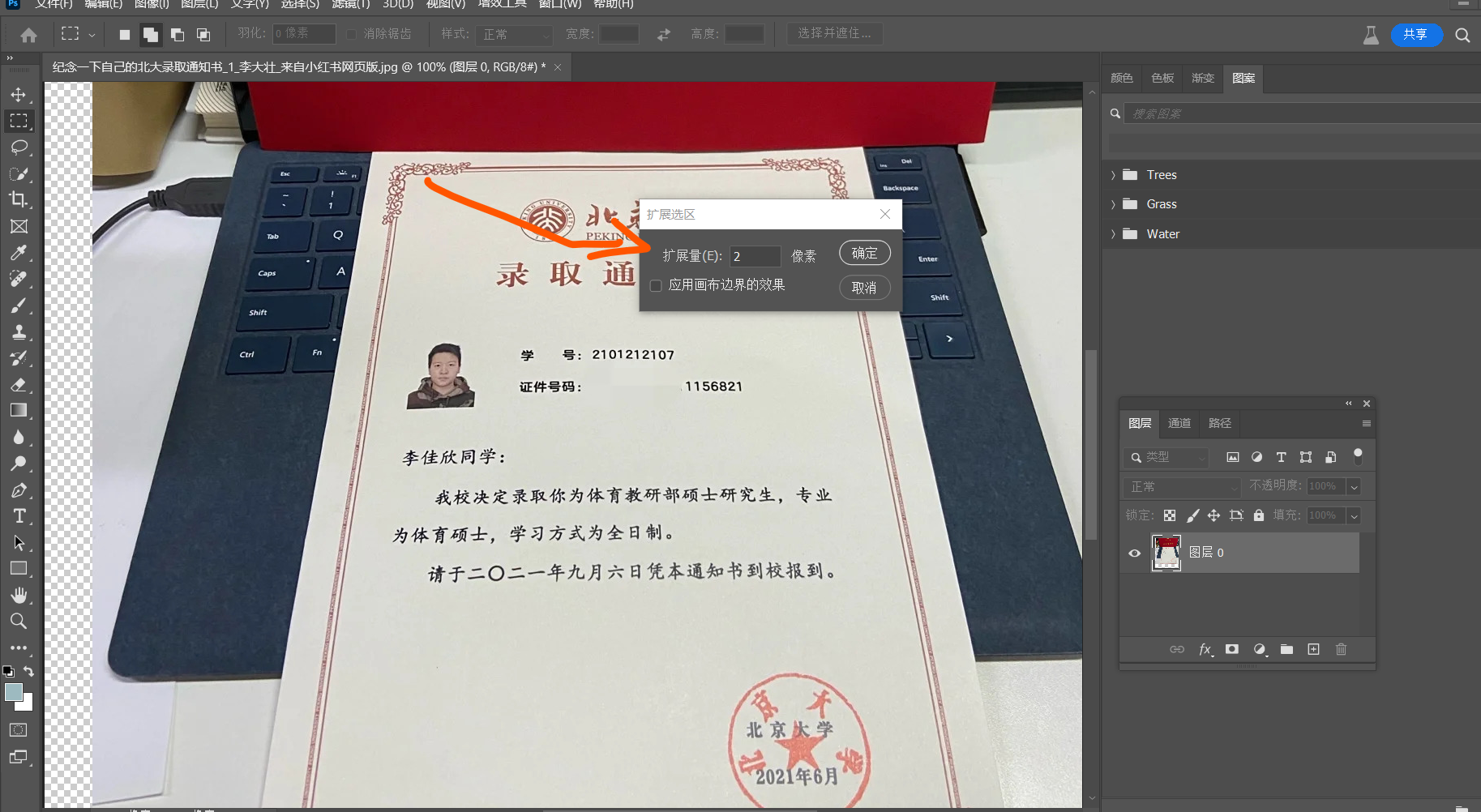Swap foreground and background colors

click(x=29, y=671)
